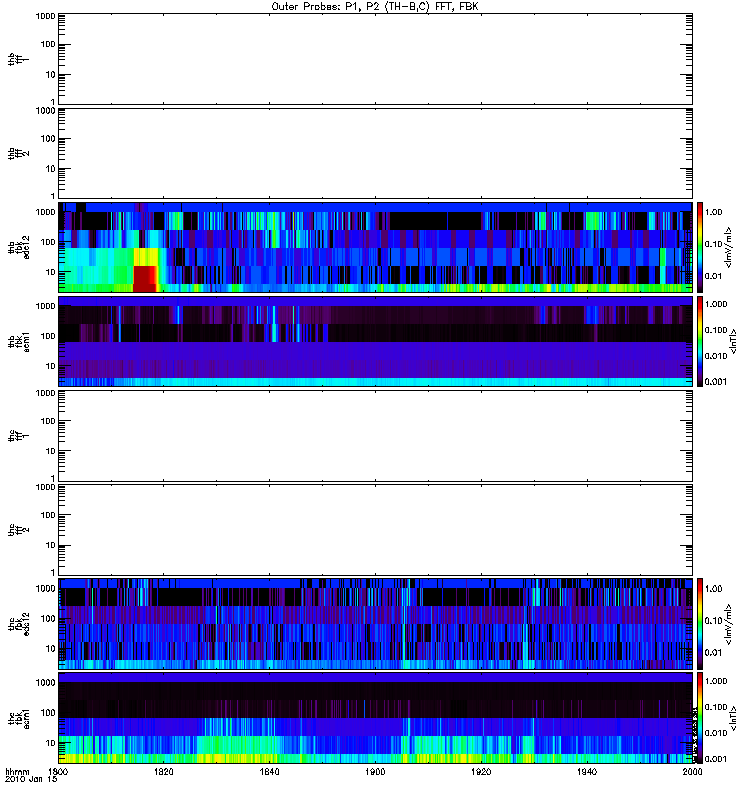Screen dimensions: 750x800
Task: Click the thc fbk scm1 nT color bar
Action: [700, 718]
